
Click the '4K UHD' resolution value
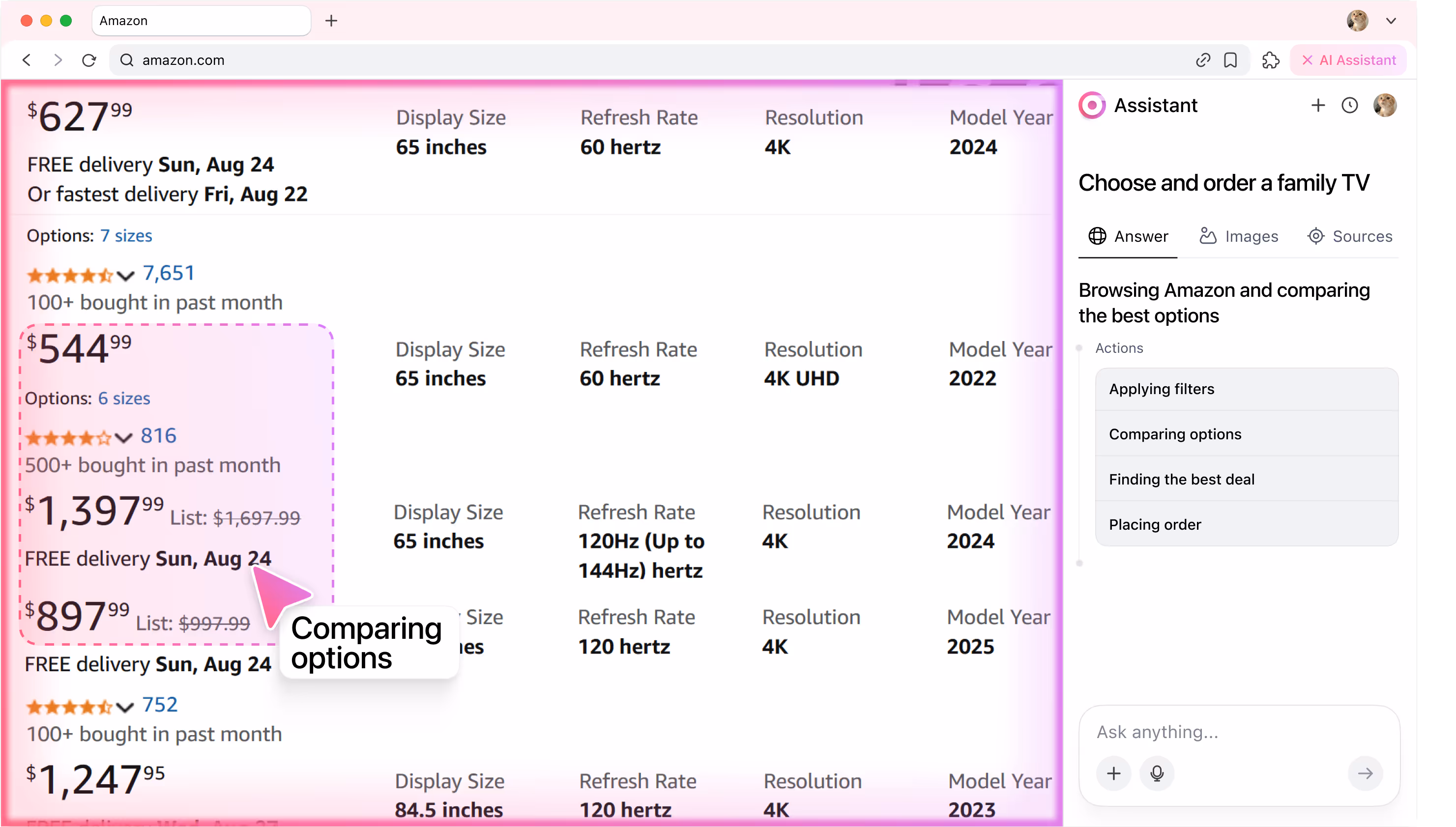pyautogui.click(x=801, y=378)
